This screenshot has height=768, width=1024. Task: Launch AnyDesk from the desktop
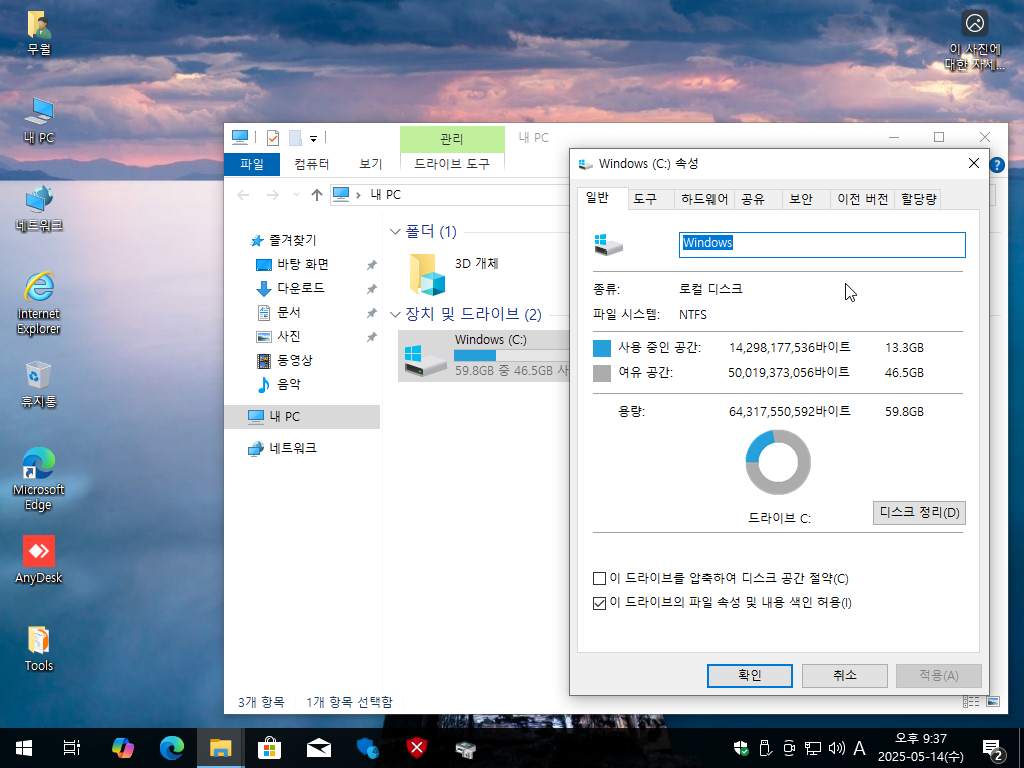[39, 560]
